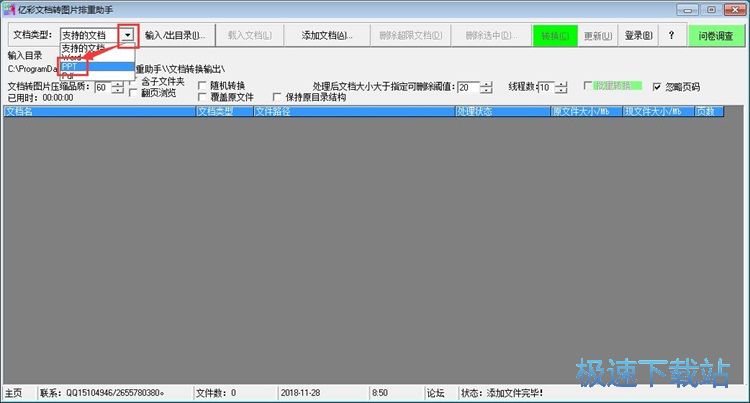Click the 载入文档 button
The width and height of the screenshot is (750, 403).
click(x=249, y=35)
